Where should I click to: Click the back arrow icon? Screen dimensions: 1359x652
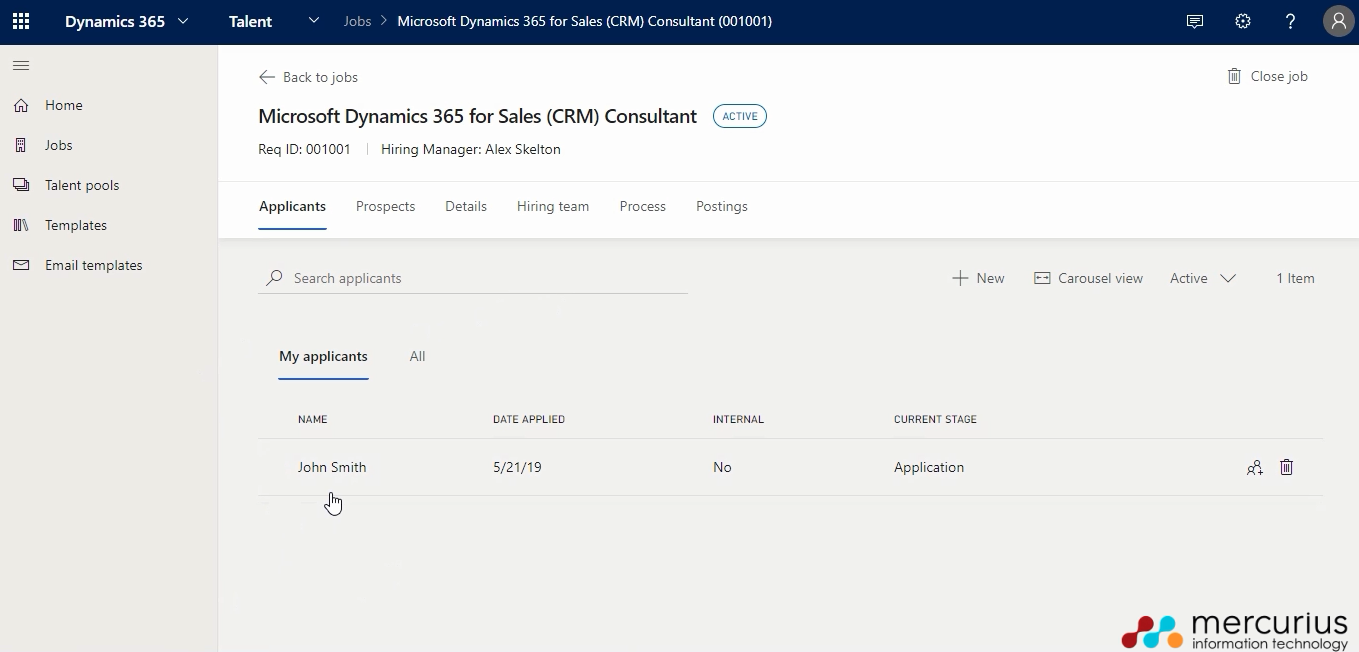tap(267, 77)
